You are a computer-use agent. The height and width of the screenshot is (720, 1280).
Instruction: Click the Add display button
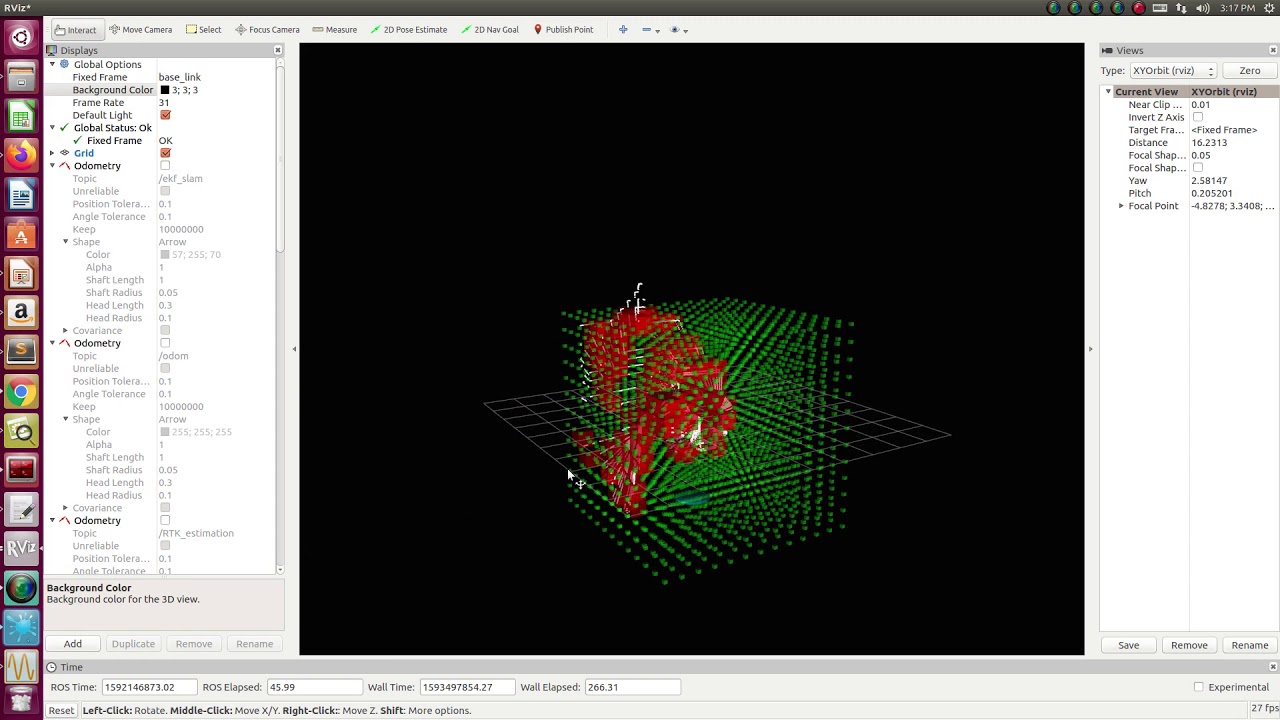coord(73,644)
